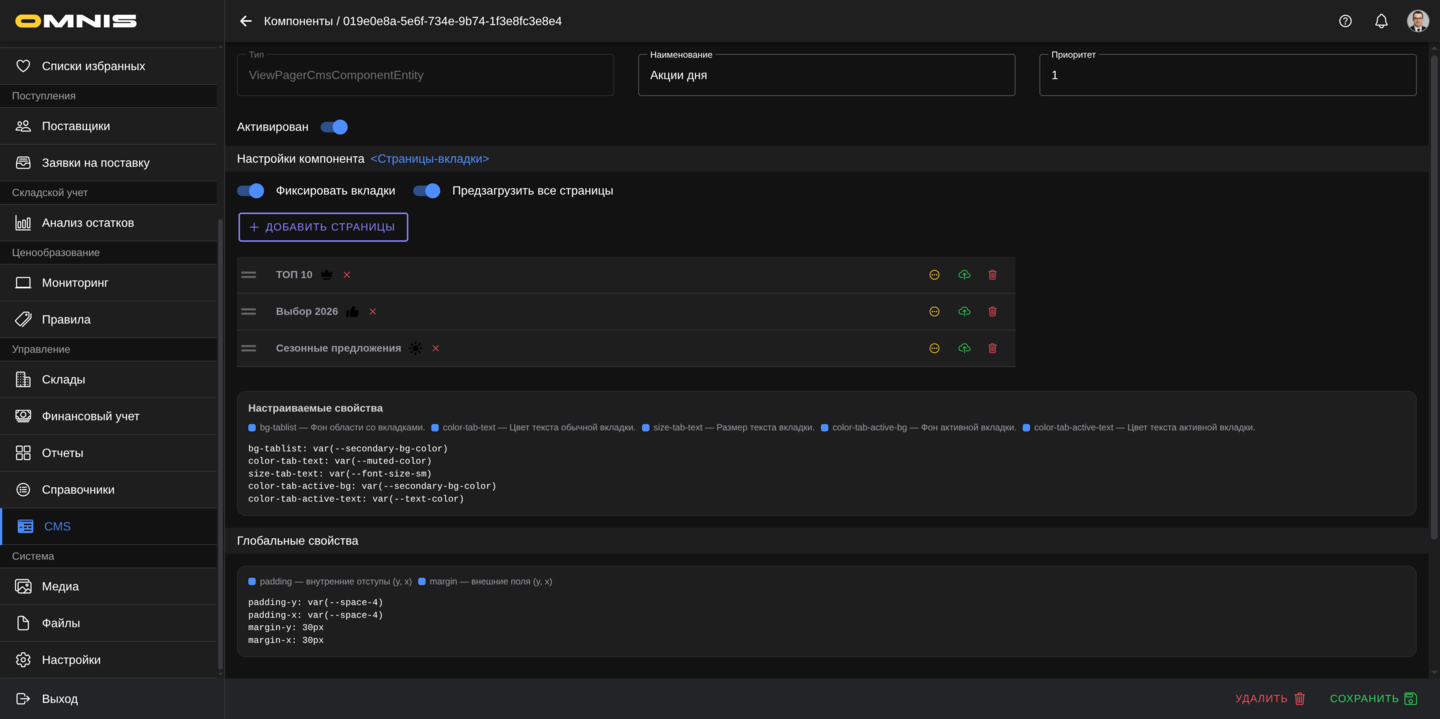
Task: Click the drag handle of Сезонные предложения row
Action: 249,348
